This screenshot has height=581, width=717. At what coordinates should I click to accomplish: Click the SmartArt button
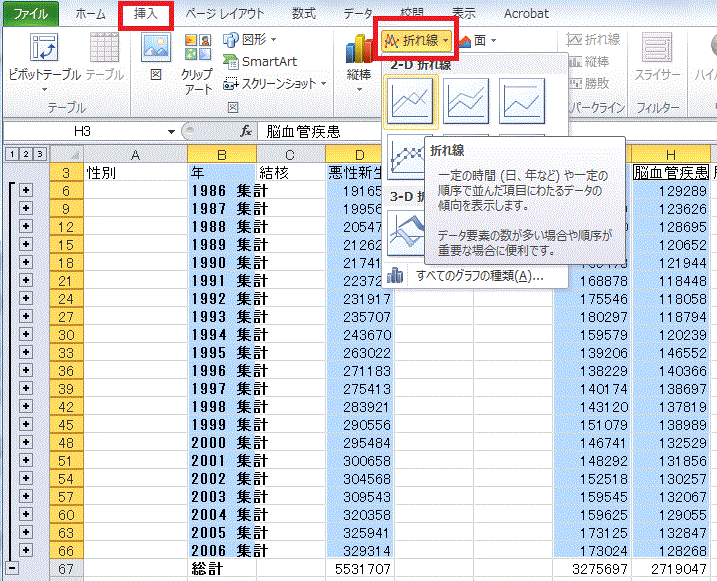point(260,61)
